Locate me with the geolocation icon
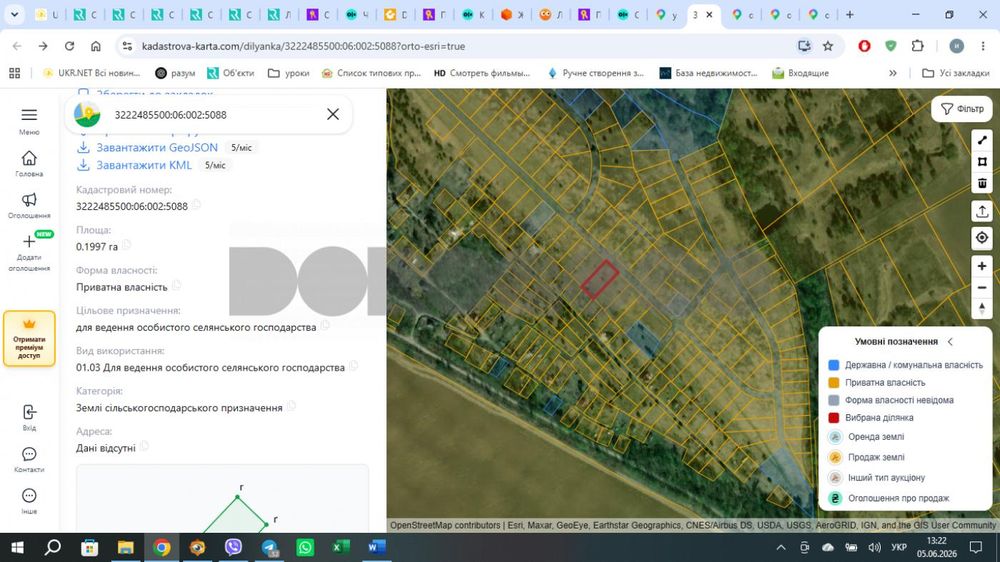The height and width of the screenshot is (562, 1000). click(x=982, y=238)
